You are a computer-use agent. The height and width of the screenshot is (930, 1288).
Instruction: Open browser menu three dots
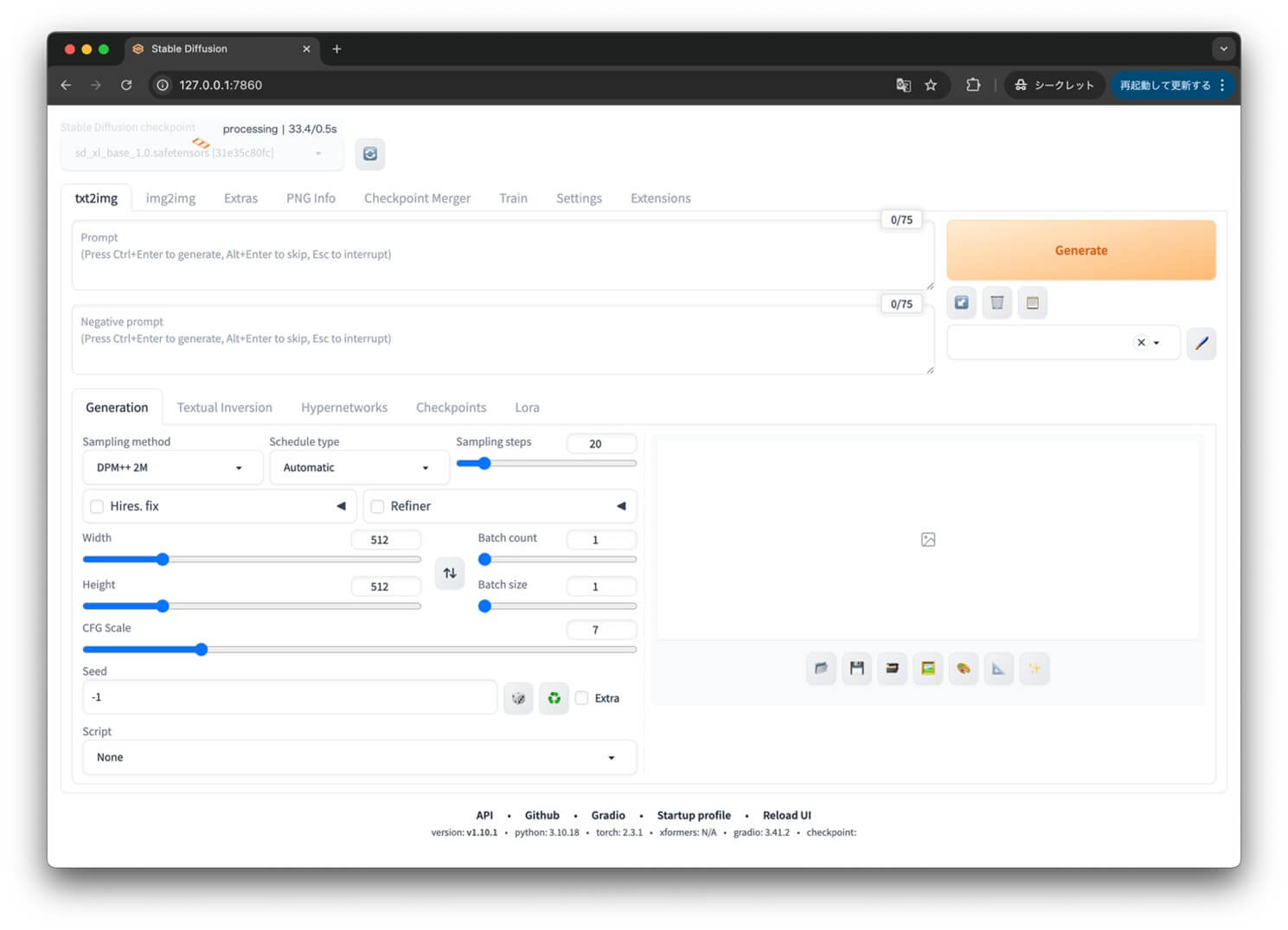click(x=1222, y=85)
